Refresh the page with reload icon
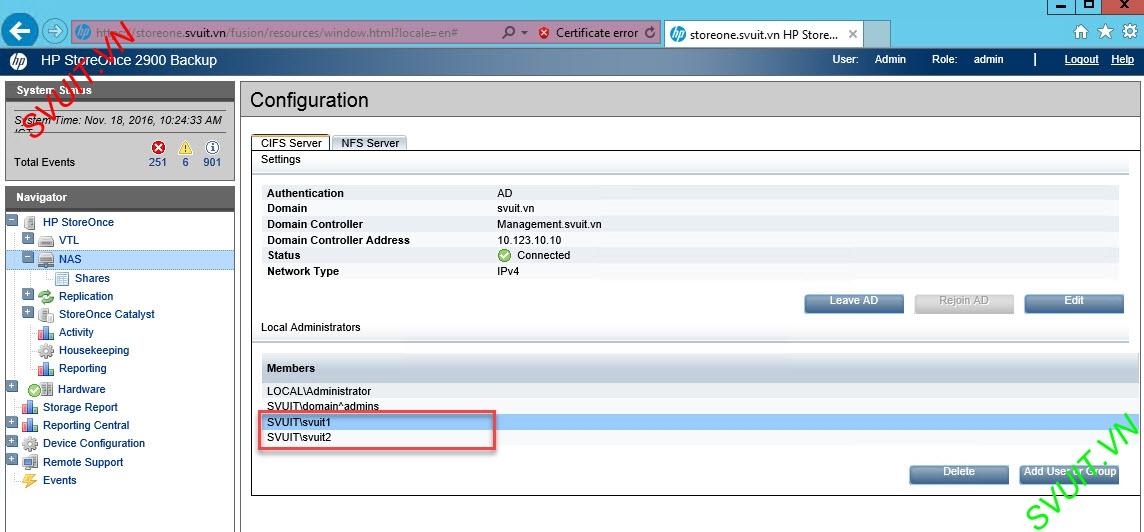Viewport: 1144px width, 532px height. [650, 33]
